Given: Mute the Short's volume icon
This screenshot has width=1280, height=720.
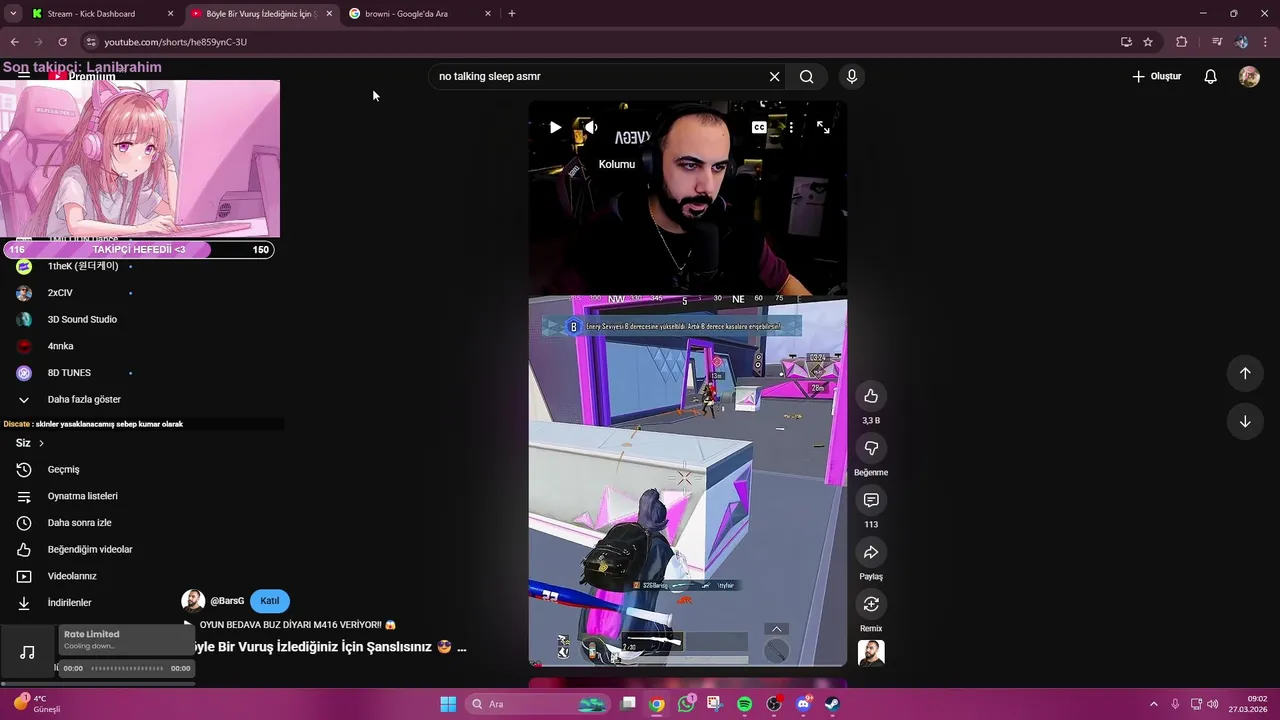Looking at the screenshot, I should coord(591,127).
